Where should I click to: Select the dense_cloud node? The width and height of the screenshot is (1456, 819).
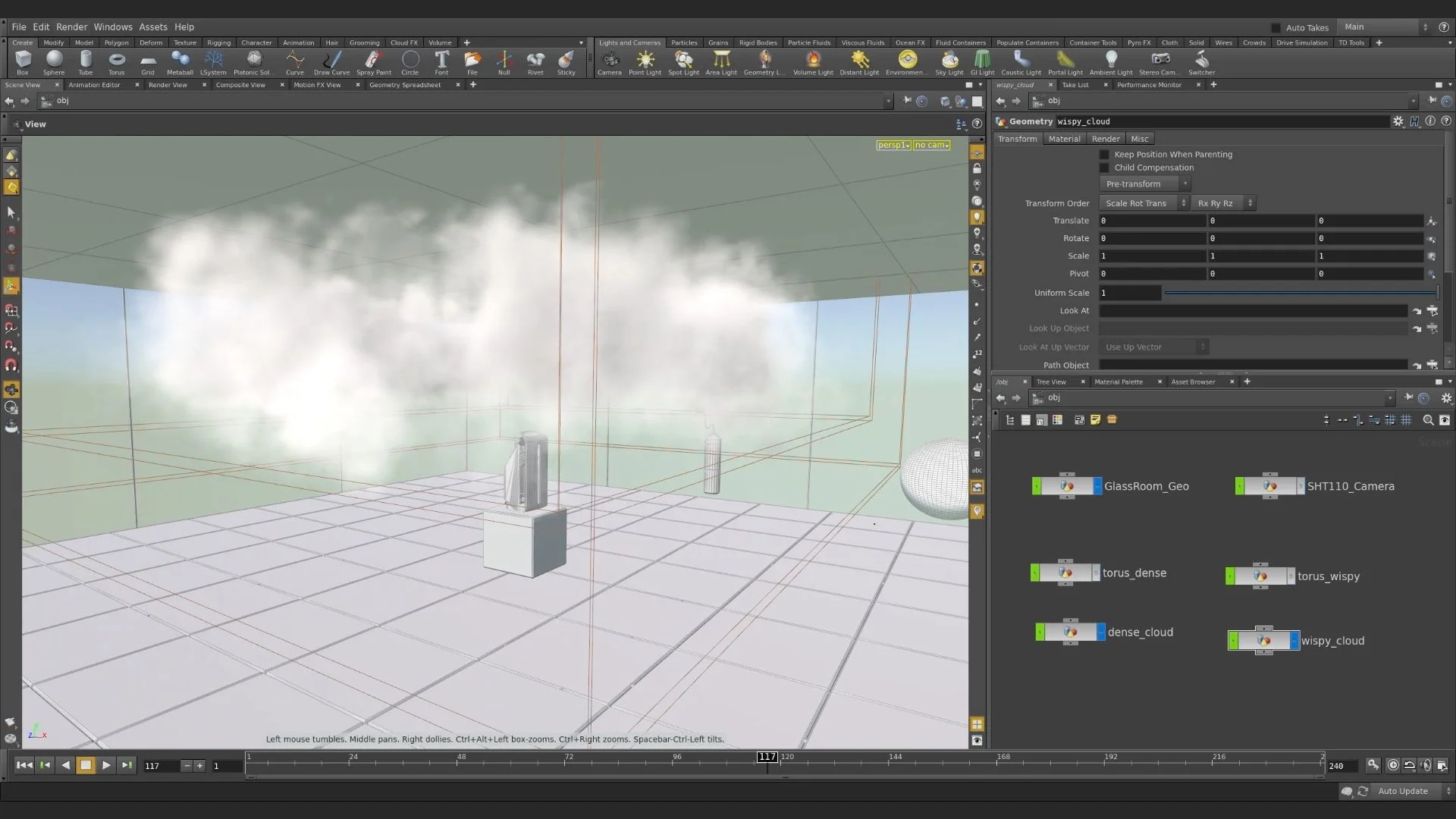tap(1070, 632)
